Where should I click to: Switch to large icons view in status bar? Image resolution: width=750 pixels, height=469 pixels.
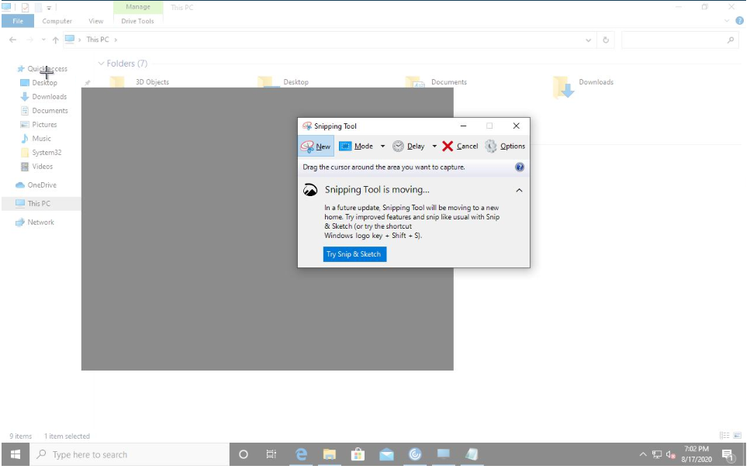point(737,436)
